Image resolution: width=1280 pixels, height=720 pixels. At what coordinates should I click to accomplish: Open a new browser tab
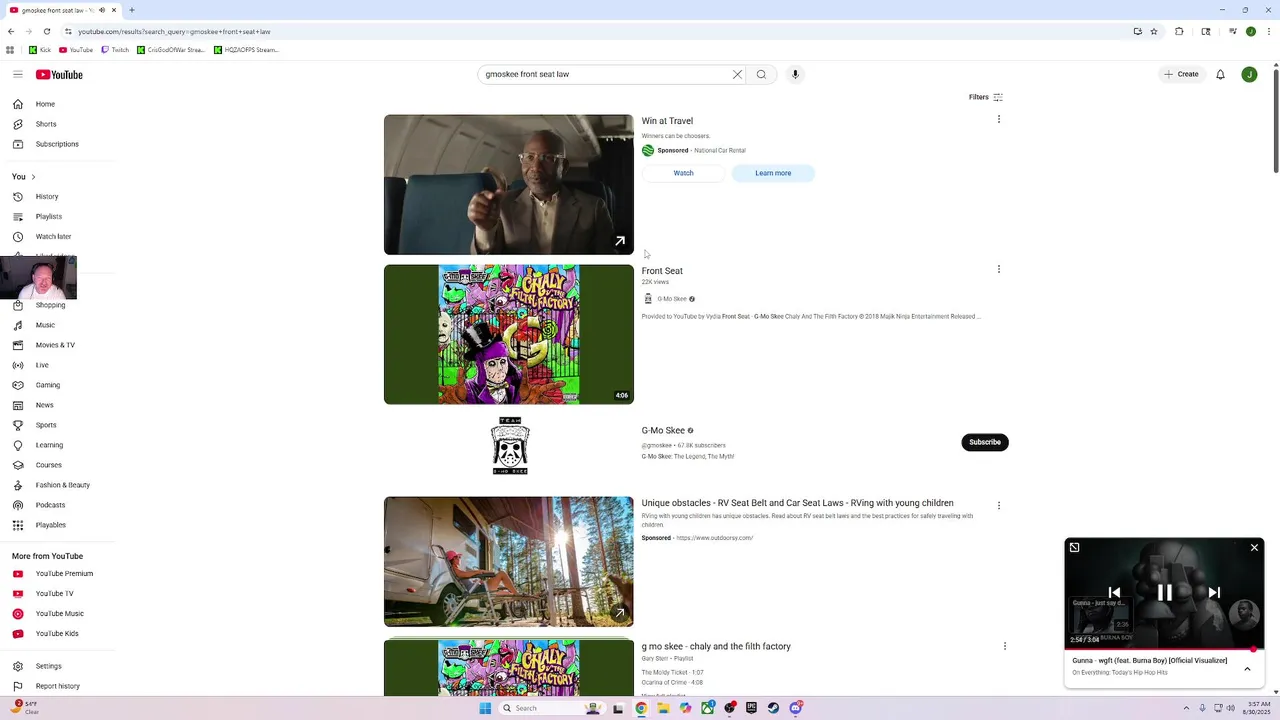coord(132,10)
